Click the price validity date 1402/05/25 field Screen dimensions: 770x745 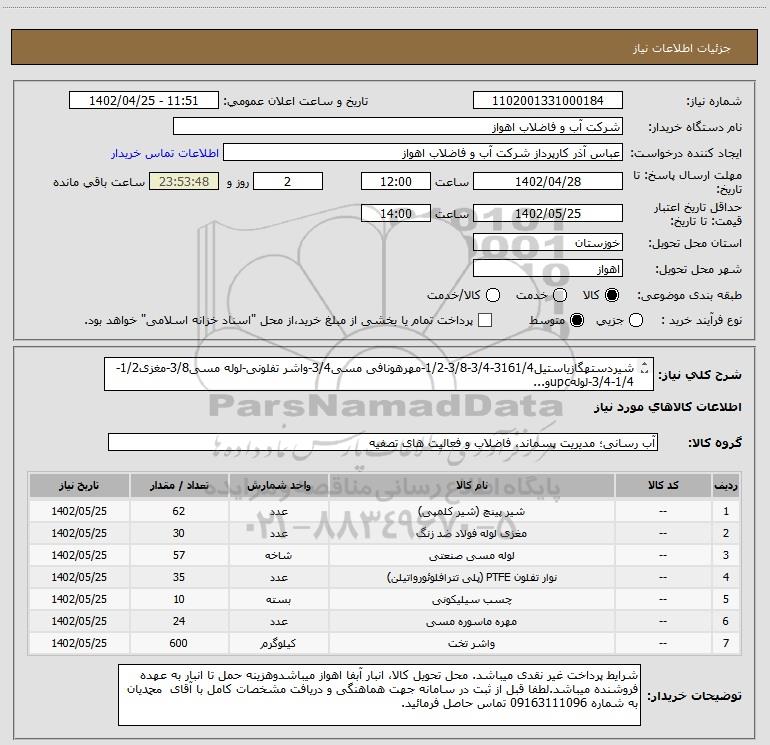coord(548,214)
